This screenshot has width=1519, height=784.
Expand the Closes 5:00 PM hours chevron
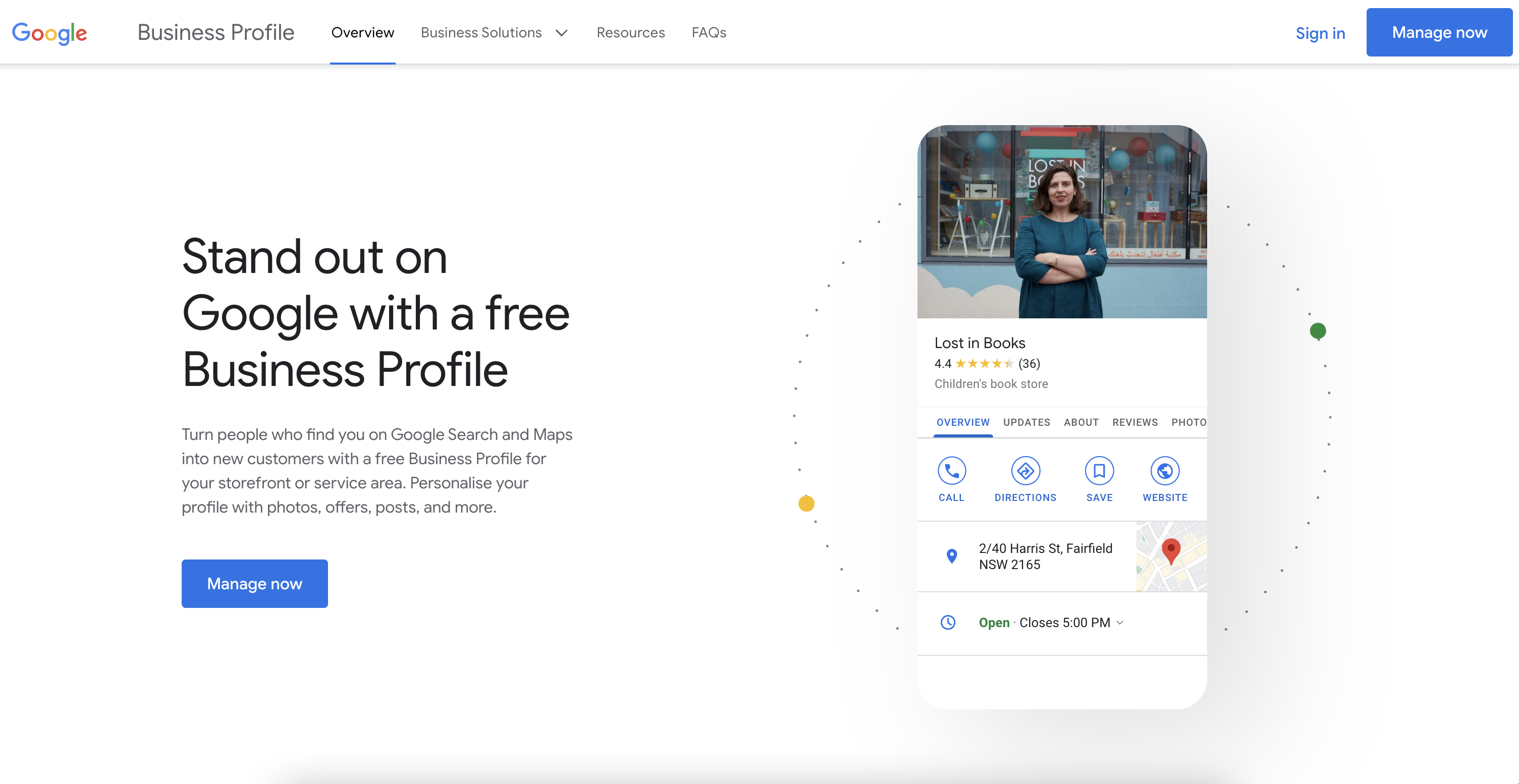point(1119,623)
